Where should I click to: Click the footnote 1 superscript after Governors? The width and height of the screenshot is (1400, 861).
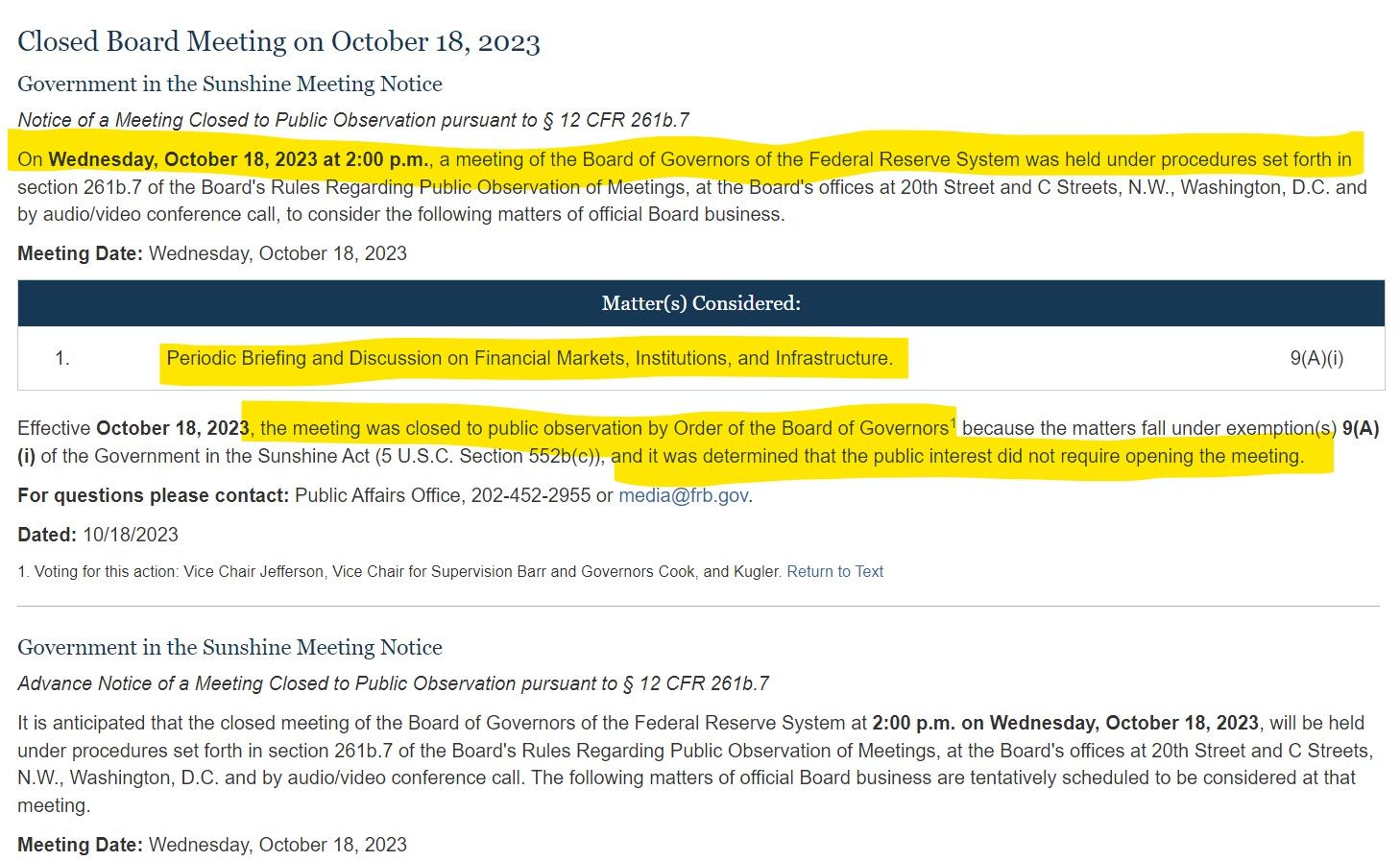point(953,422)
